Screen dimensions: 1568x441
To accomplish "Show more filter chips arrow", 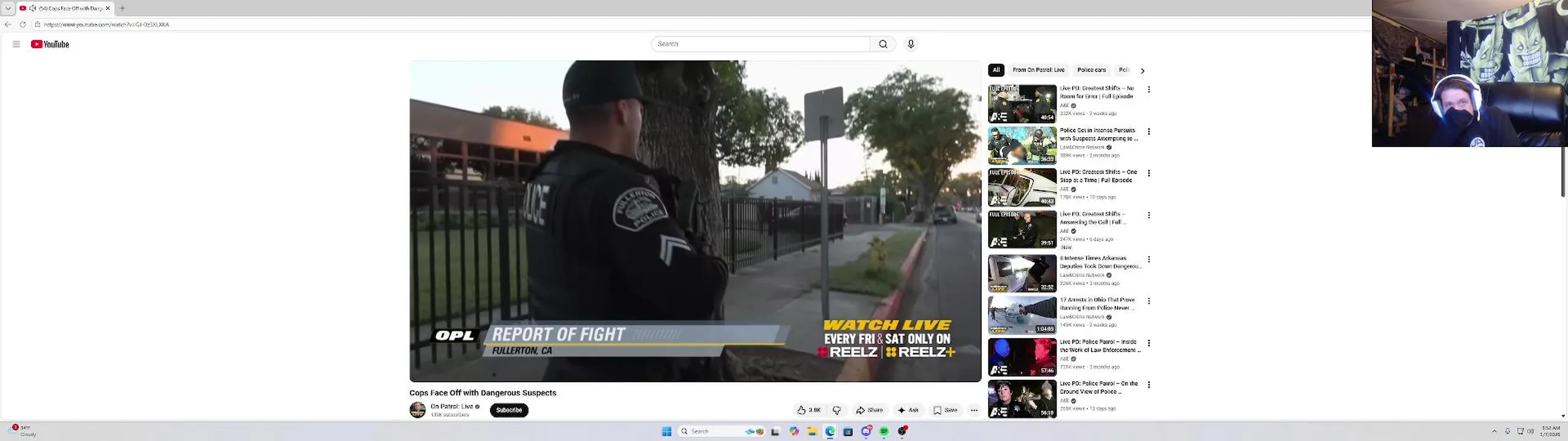I will [1142, 70].
